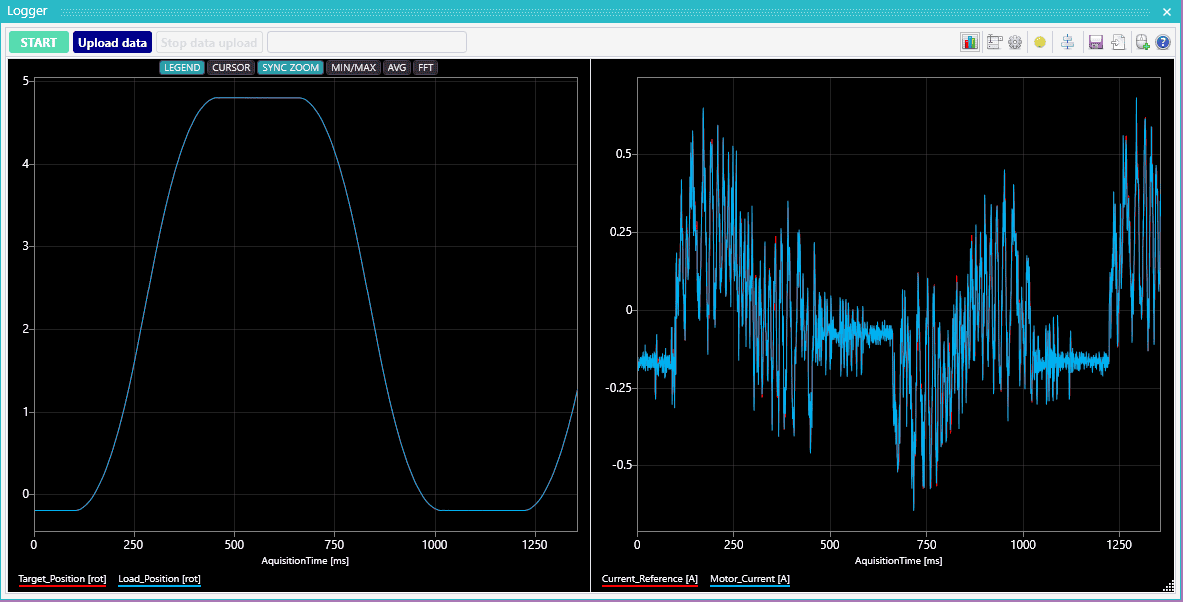
Task: Click the yellow status indicator icon
Action: tap(1040, 42)
